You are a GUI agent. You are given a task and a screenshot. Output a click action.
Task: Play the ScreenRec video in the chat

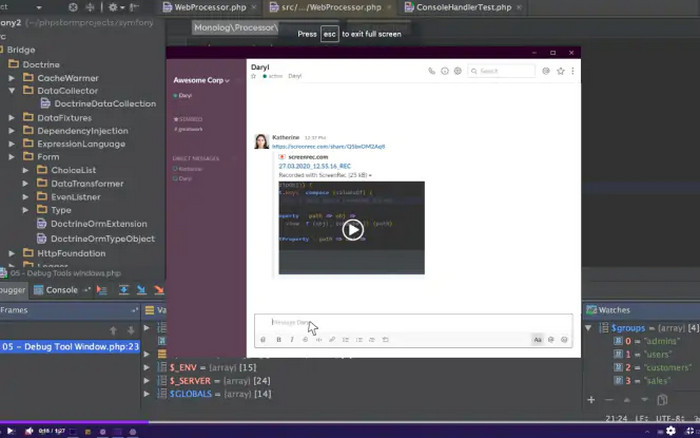click(352, 229)
